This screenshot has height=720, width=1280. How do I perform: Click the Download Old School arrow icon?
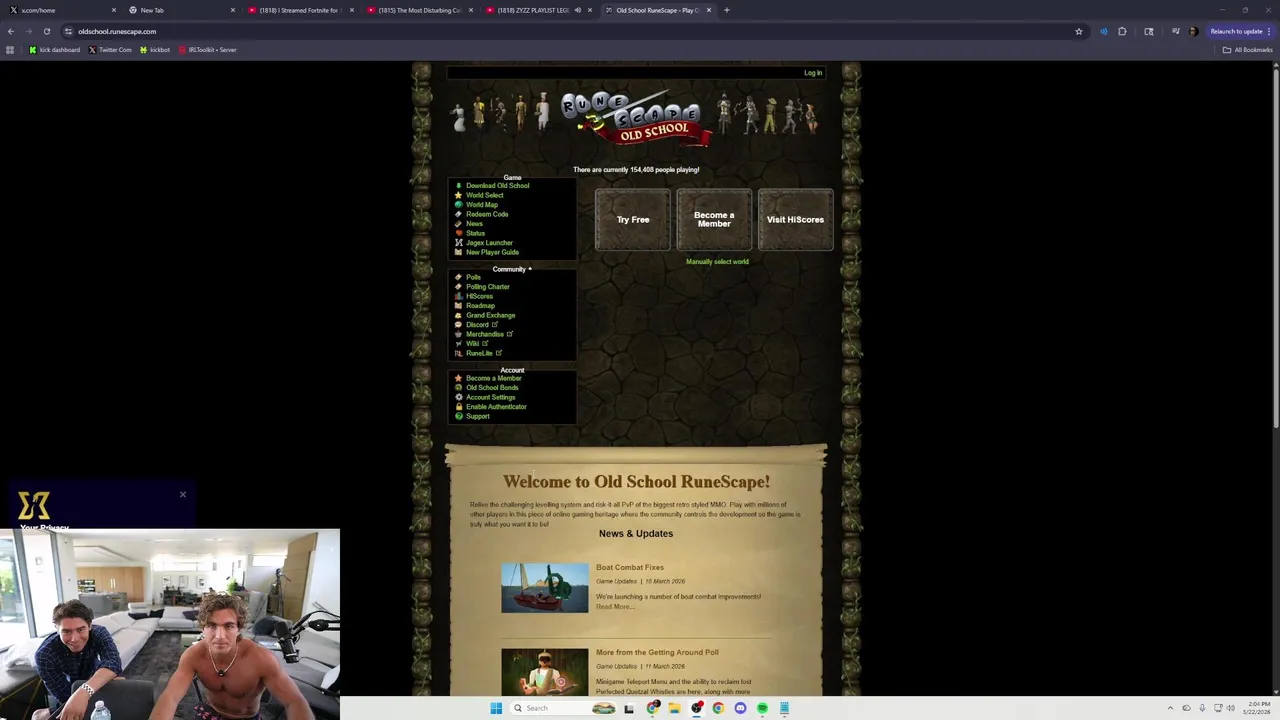(458, 186)
